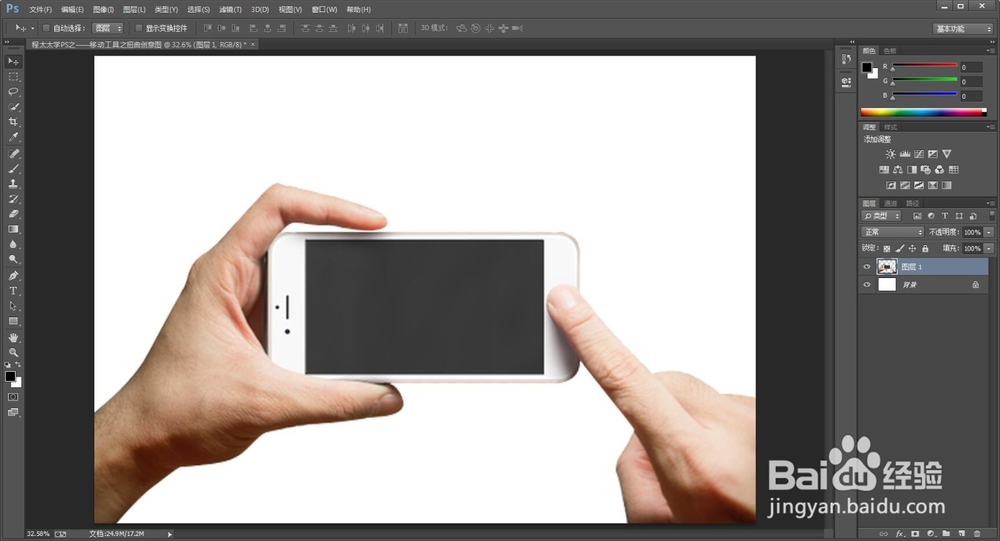Add a Brightness/Contrast adjustment
The height and width of the screenshot is (541, 1000).
[x=891, y=154]
